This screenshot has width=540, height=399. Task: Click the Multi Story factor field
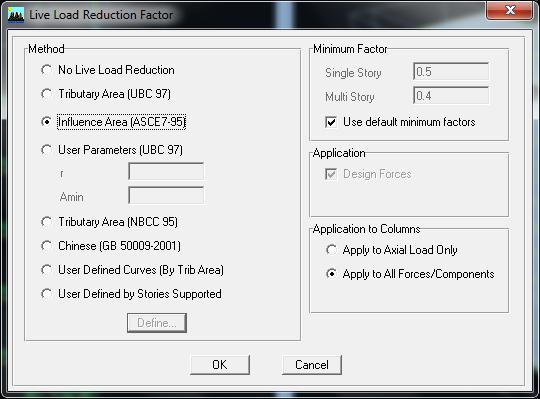(451, 96)
